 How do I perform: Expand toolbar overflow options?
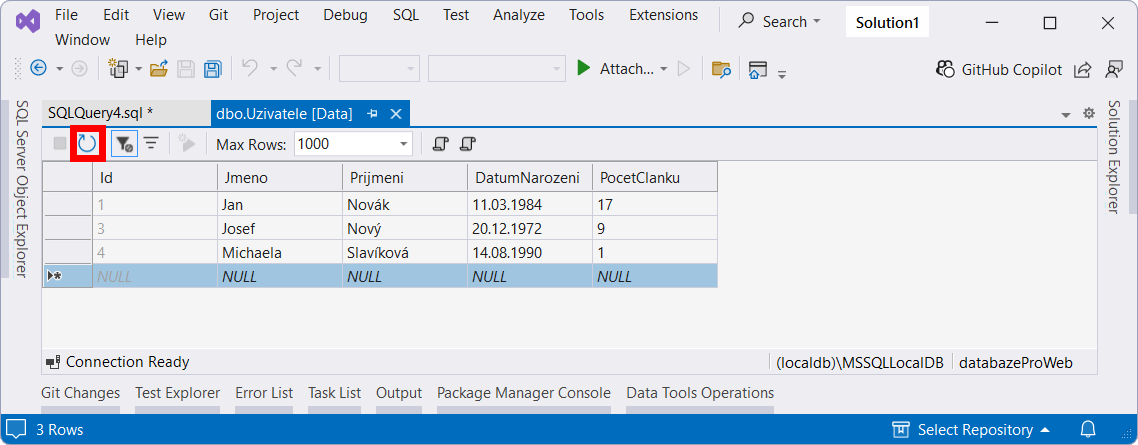pyautogui.click(x=782, y=73)
